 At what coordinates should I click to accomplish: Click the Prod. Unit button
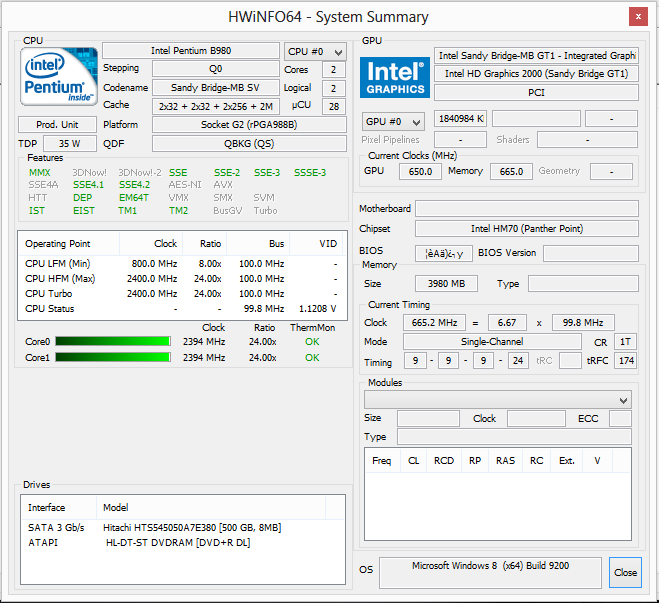pyautogui.click(x=57, y=125)
